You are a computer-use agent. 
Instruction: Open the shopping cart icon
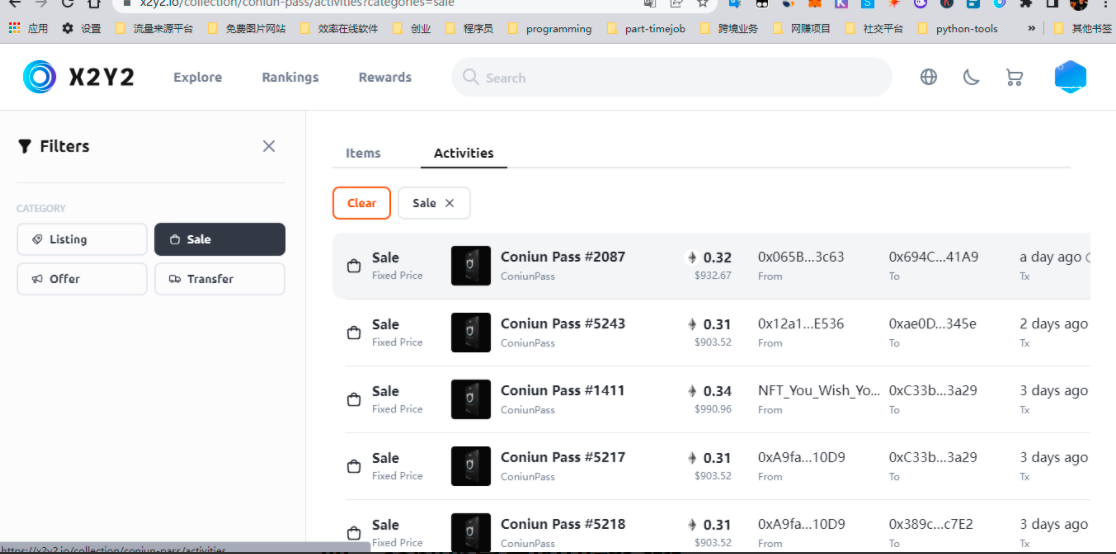1013,77
